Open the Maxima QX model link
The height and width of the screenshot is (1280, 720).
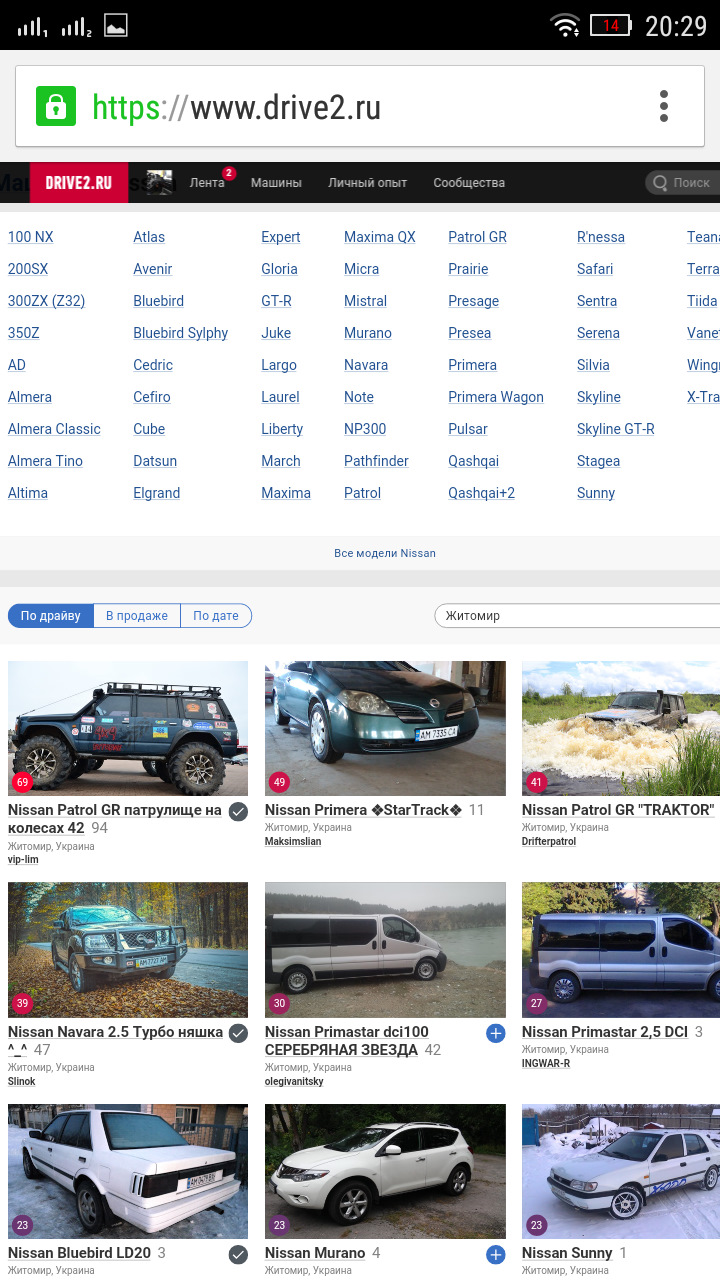[380, 237]
